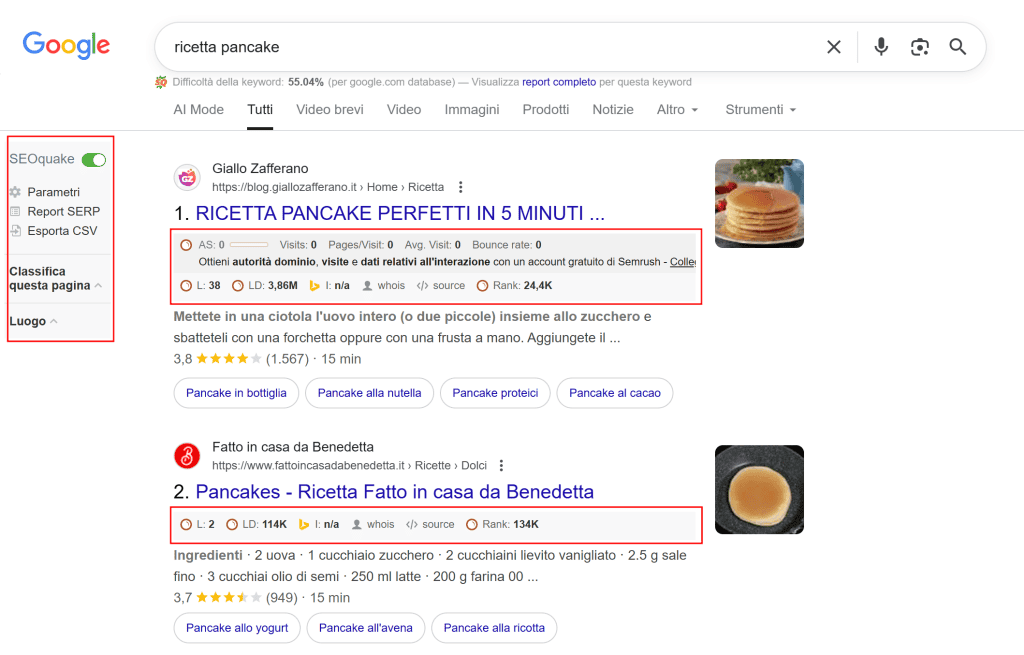Screen dimensions: 1024x655
Task: Click whois person icon in first result
Action: (367, 285)
